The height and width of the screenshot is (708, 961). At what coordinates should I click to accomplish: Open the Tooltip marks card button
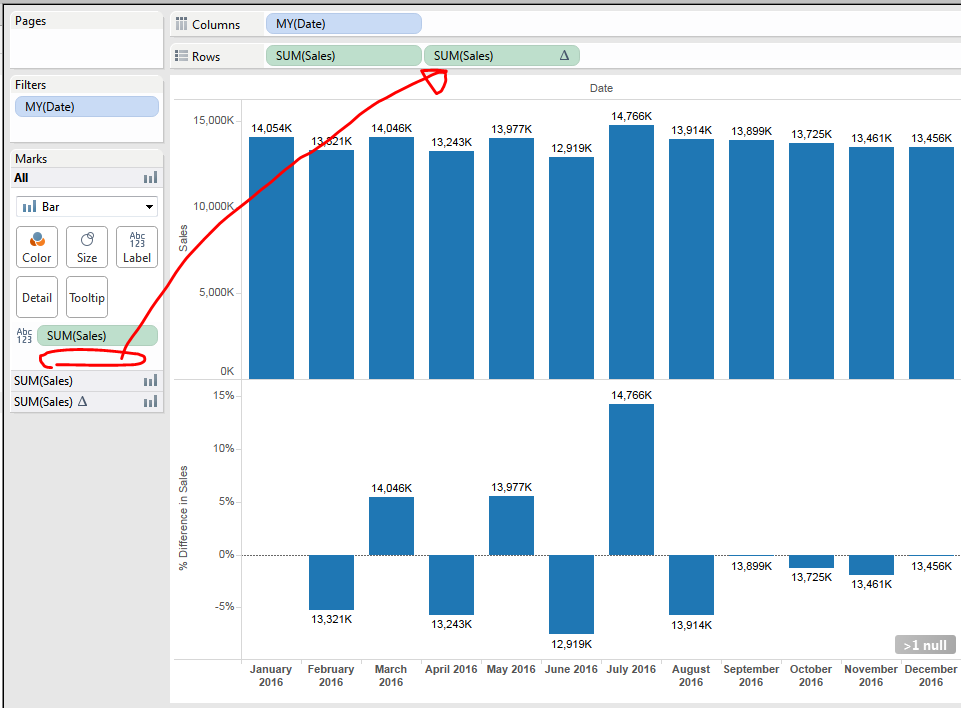(x=86, y=297)
